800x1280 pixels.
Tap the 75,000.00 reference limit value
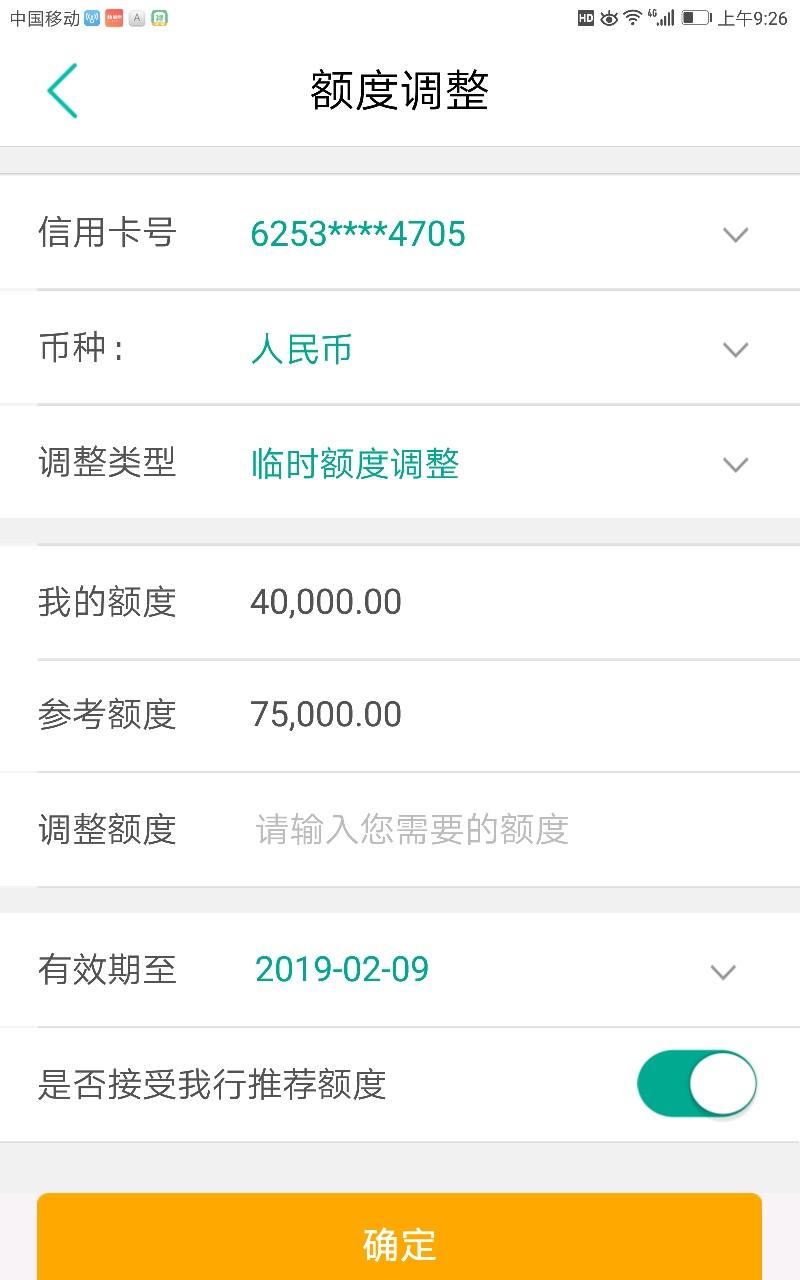[326, 715]
